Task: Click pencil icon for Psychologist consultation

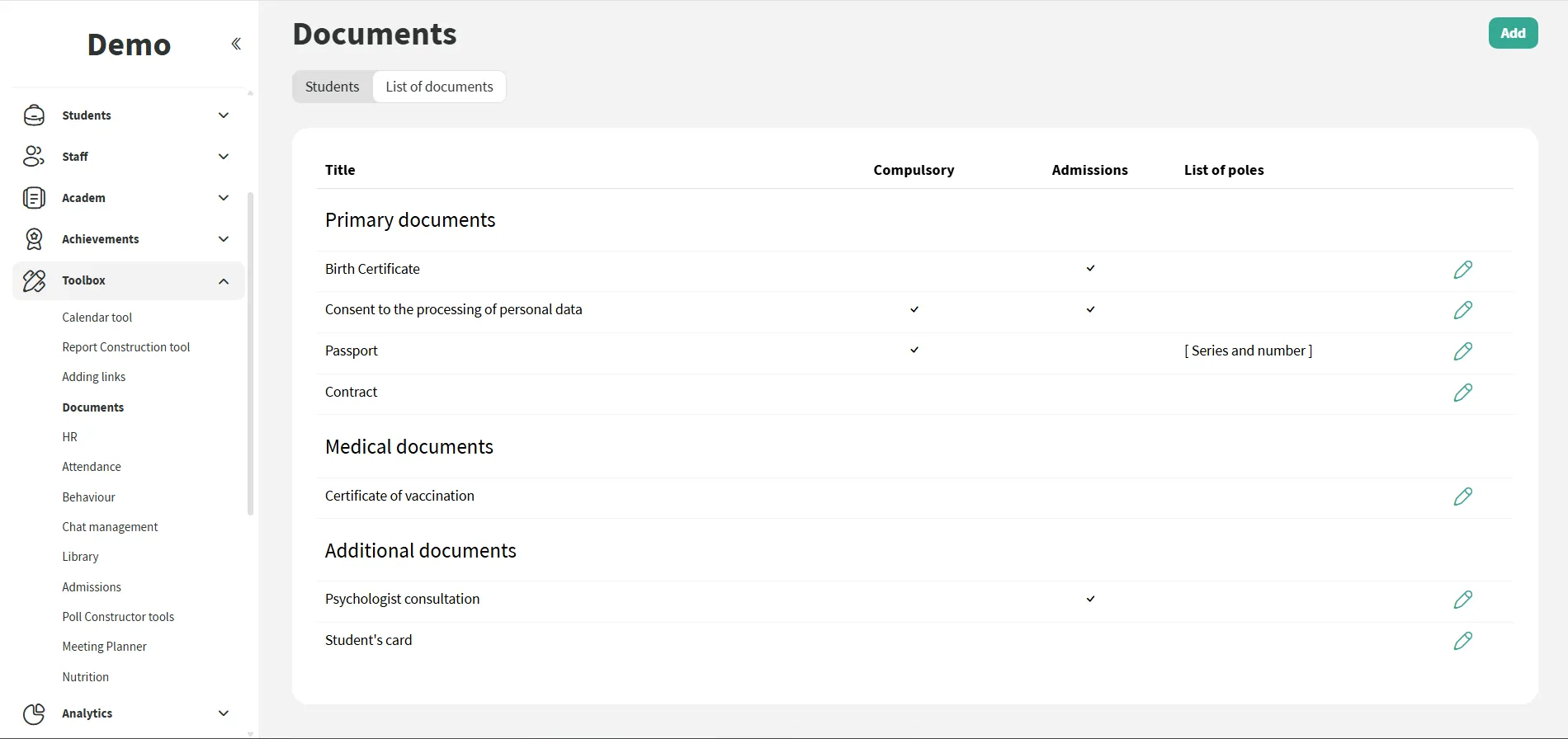Action: click(1462, 600)
